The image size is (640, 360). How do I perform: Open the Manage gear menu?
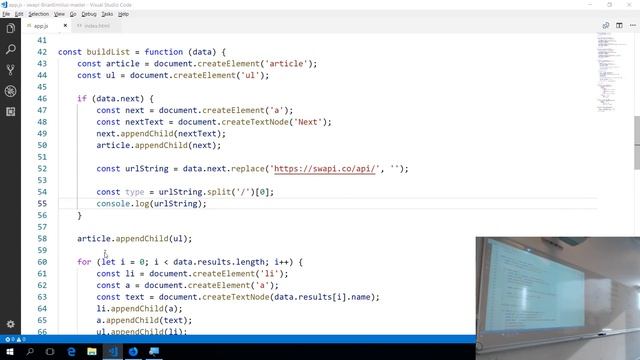click(x=11, y=324)
